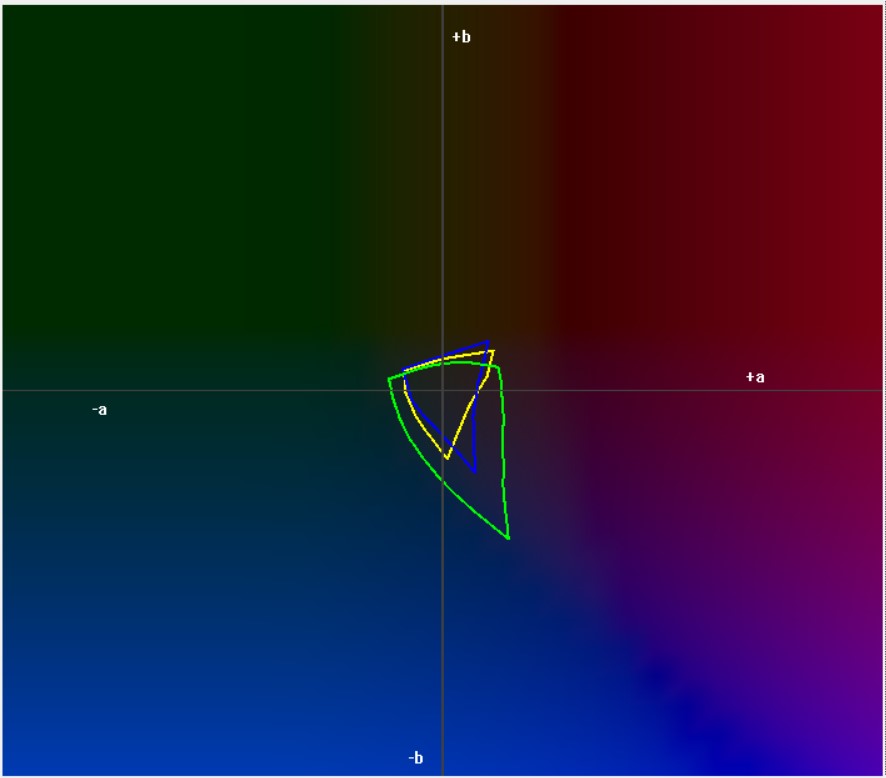Screen dimensions: 886x778
Task: Click the -a axis label
Action: 99,410
